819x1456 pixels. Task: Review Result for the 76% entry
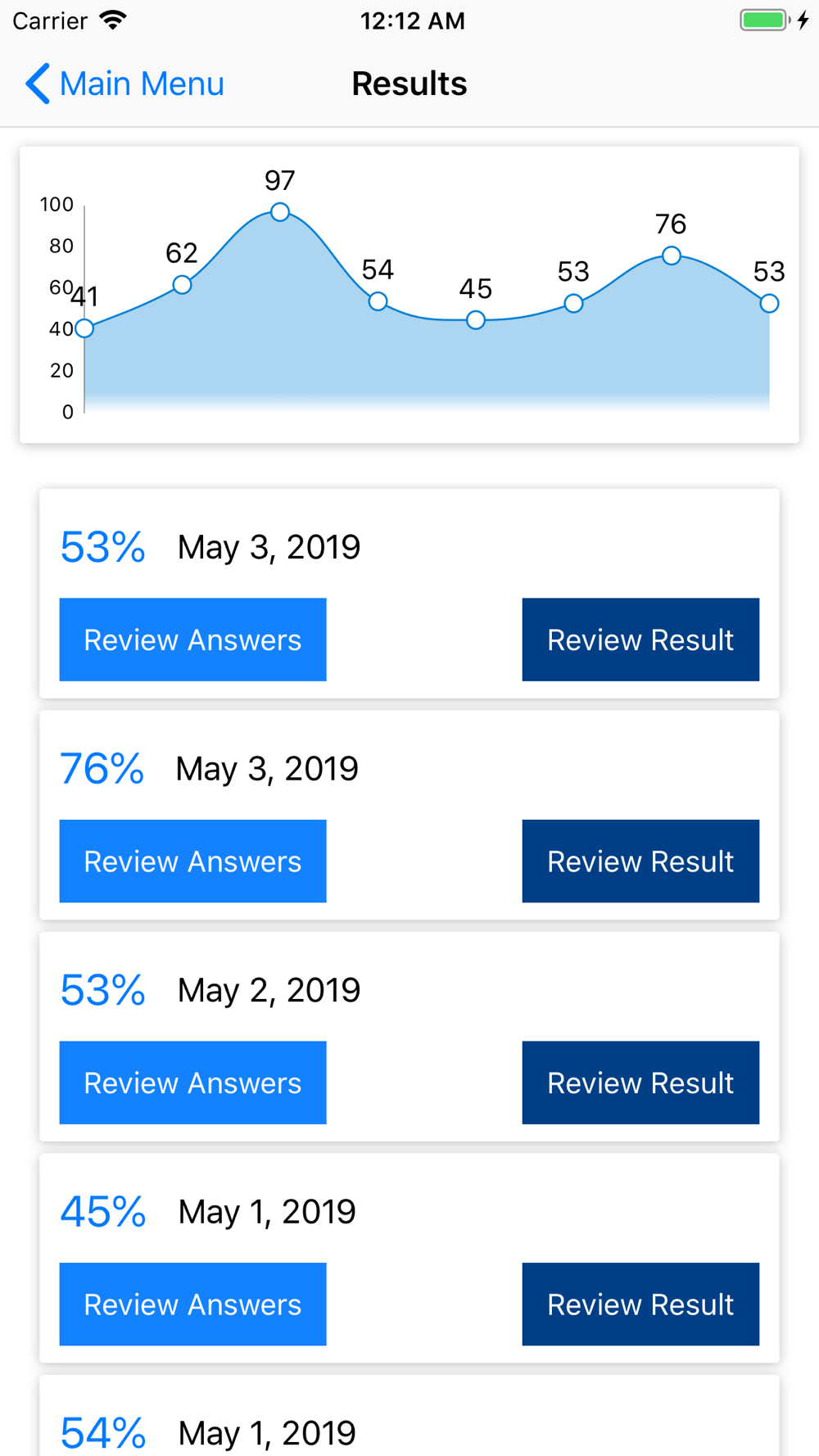(x=640, y=861)
